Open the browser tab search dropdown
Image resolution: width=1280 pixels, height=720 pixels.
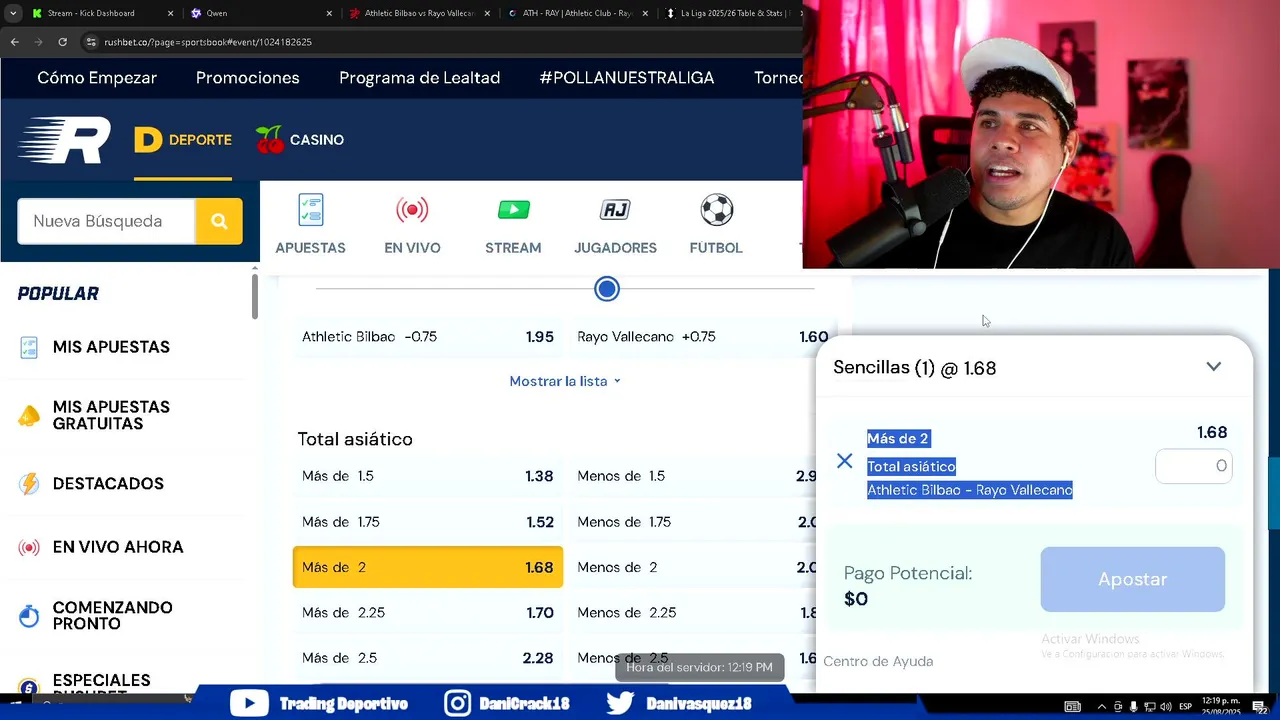13,13
